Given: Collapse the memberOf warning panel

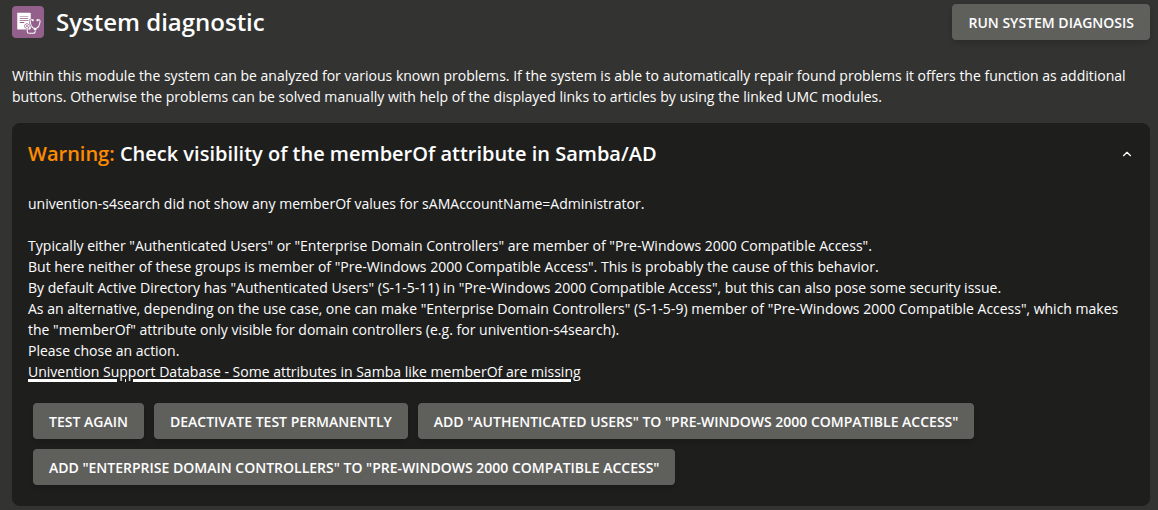Looking at the screenshot, I should [1127, 154].
